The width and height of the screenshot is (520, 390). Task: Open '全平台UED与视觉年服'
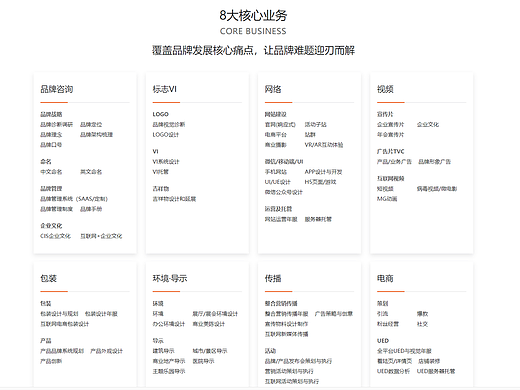click(404, 351)
